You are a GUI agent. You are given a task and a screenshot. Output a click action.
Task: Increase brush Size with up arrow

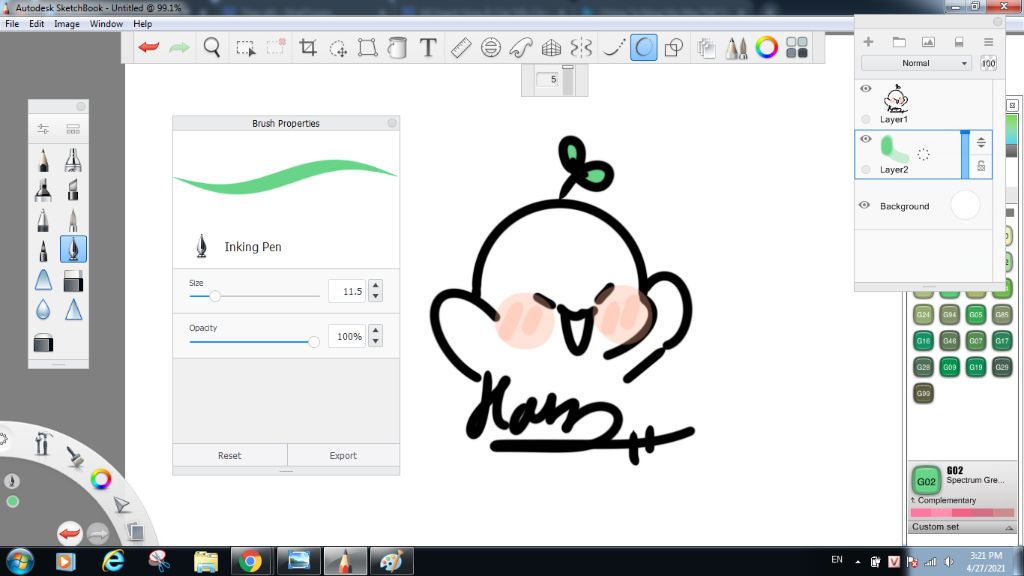pyautogui.click(x=376, y=285)
